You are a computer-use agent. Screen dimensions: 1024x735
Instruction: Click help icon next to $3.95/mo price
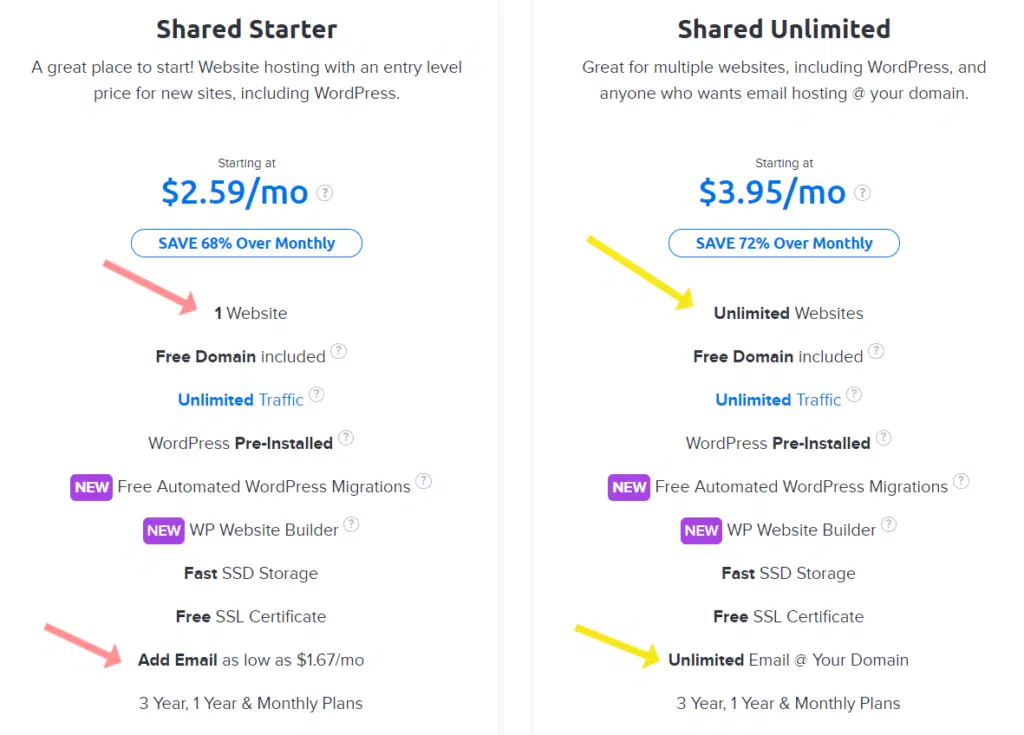tap(862, 193)
